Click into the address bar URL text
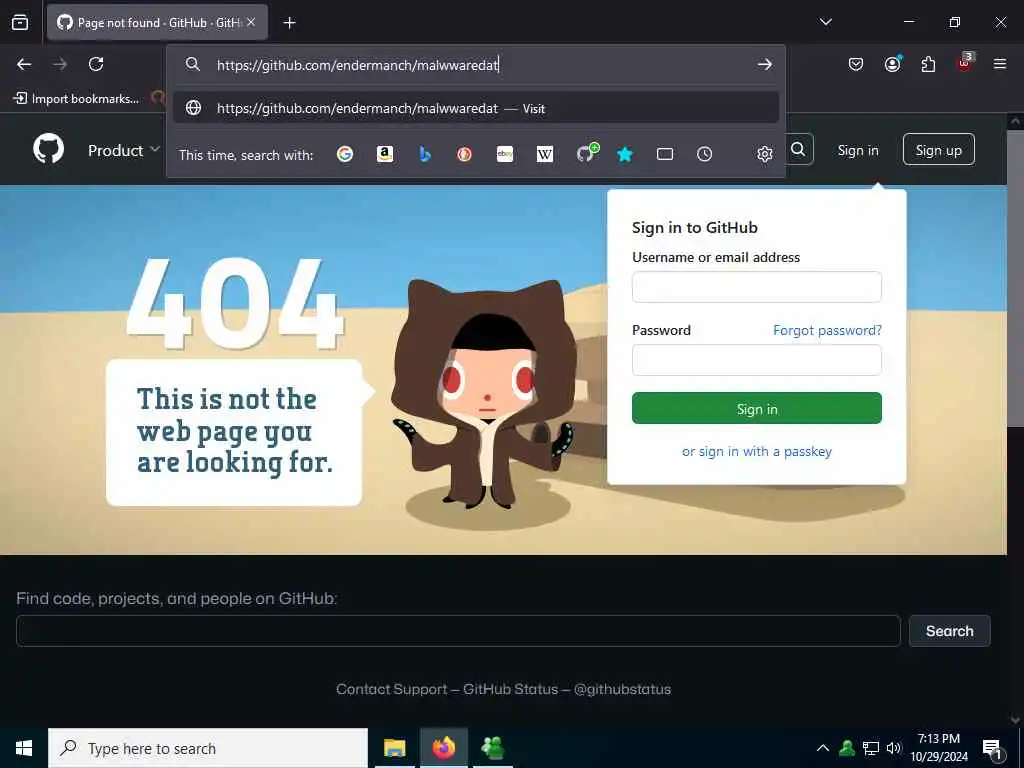1024x768 pixels. [x=358, y=65]
